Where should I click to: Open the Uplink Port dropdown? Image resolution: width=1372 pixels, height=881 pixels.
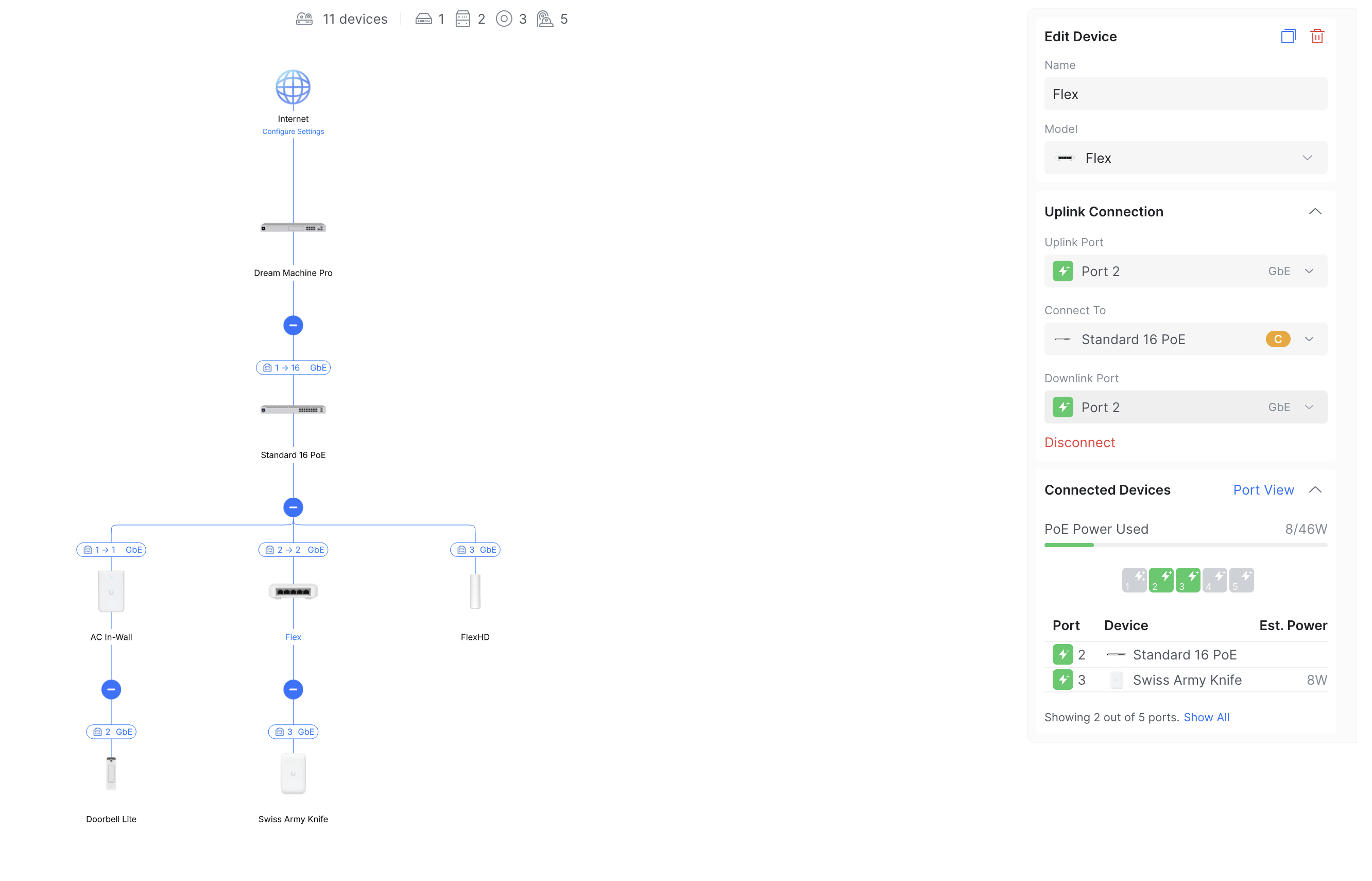[1185, 271]
